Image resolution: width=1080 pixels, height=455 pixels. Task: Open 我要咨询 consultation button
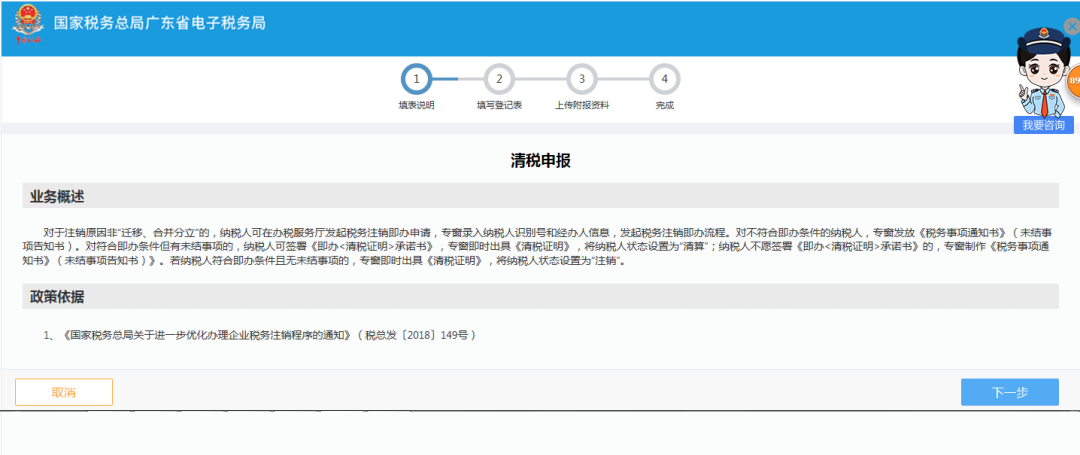(x=1043, y=125)
